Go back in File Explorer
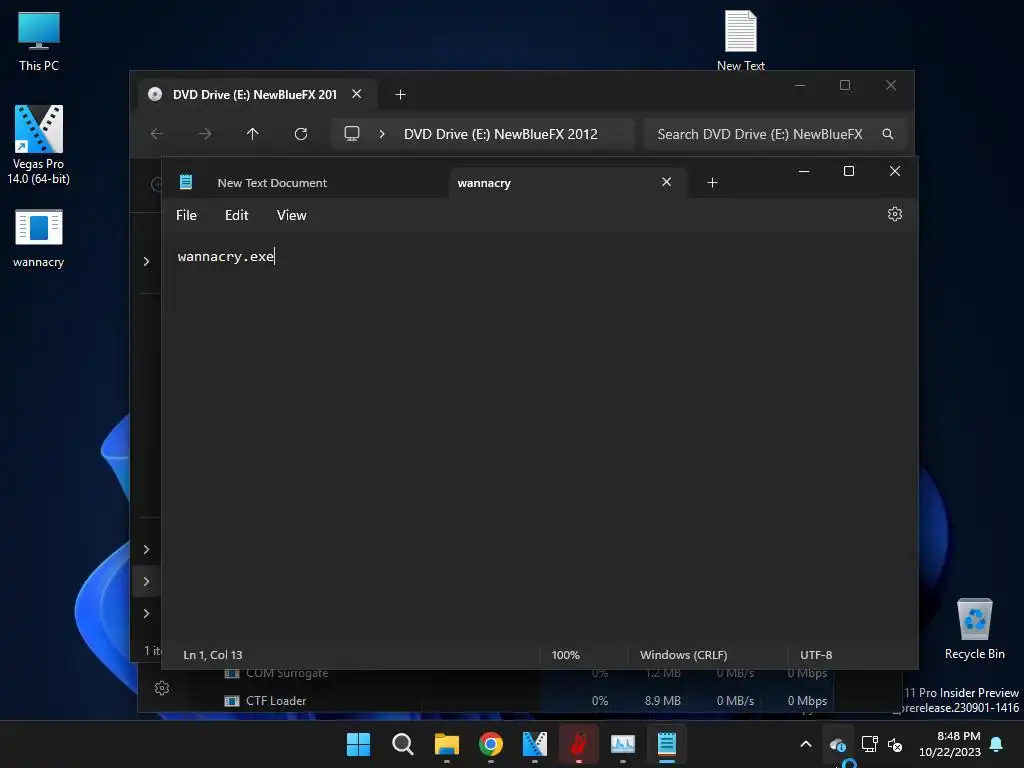Screen dimensions: 1024x768 (157, 134)
